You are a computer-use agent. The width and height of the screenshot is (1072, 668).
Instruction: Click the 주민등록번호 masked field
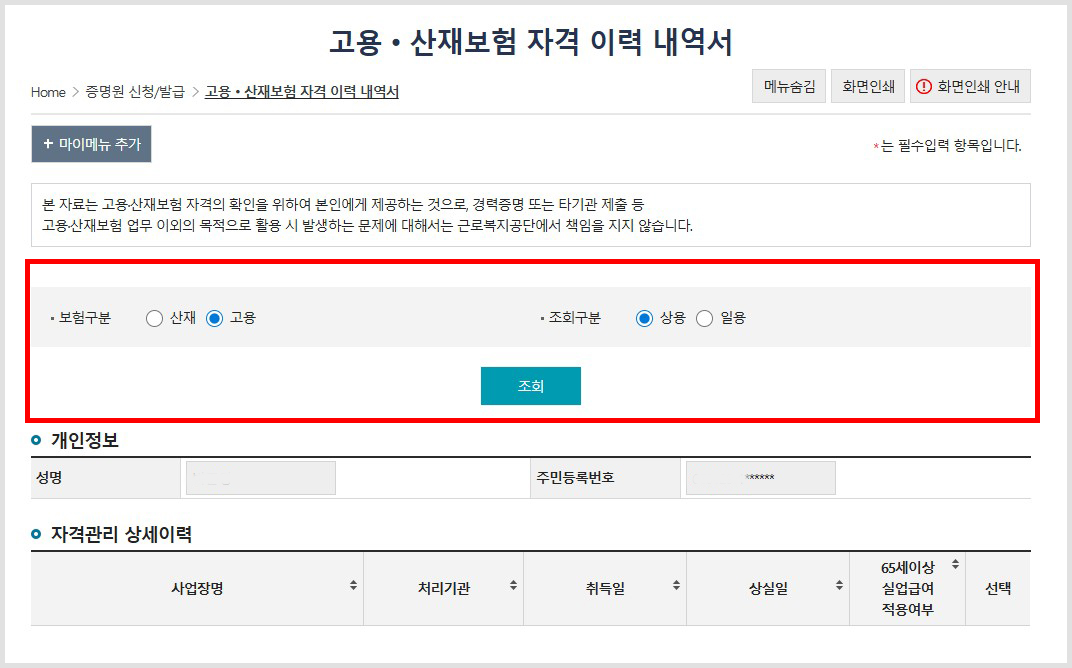click(x=759, y=477)
